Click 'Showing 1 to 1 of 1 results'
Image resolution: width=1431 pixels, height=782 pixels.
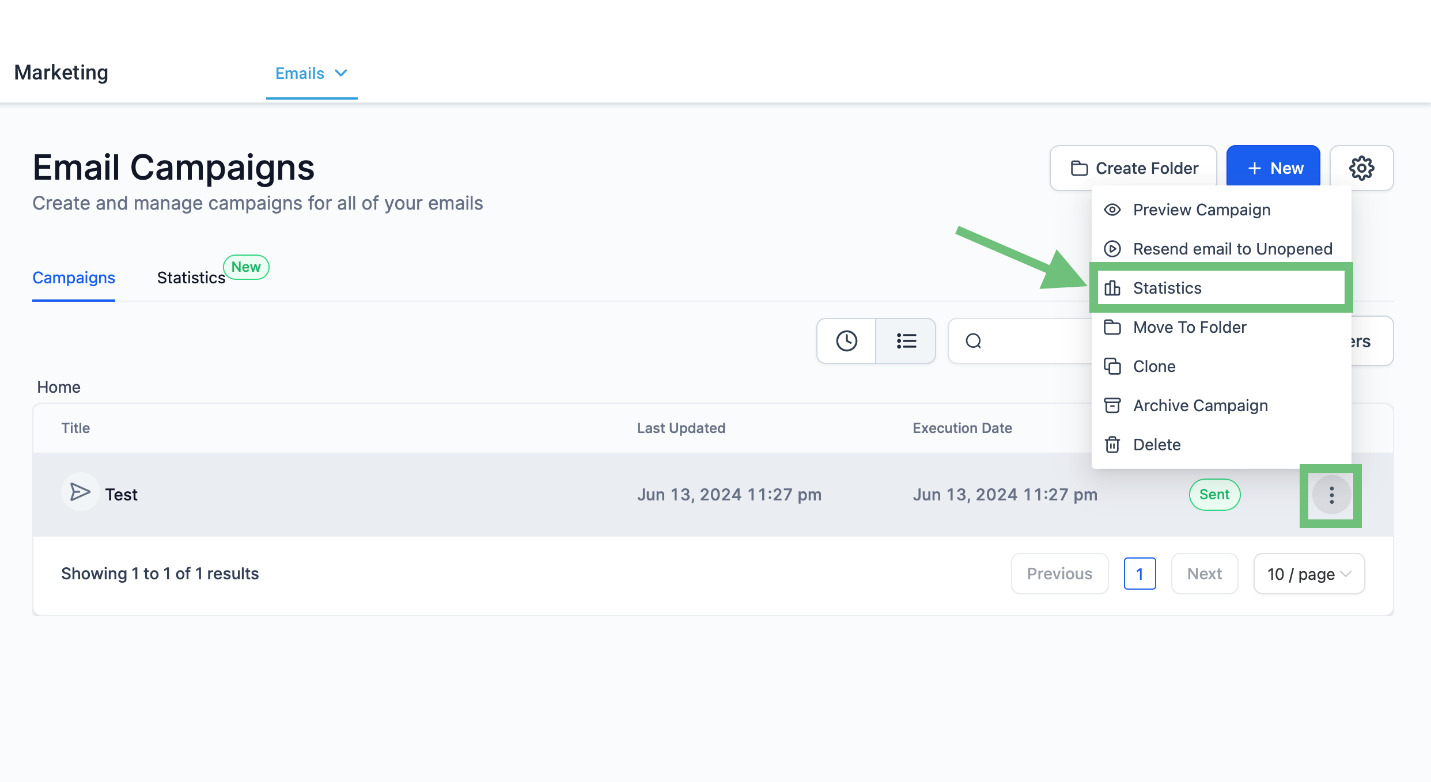click(160, 574)
